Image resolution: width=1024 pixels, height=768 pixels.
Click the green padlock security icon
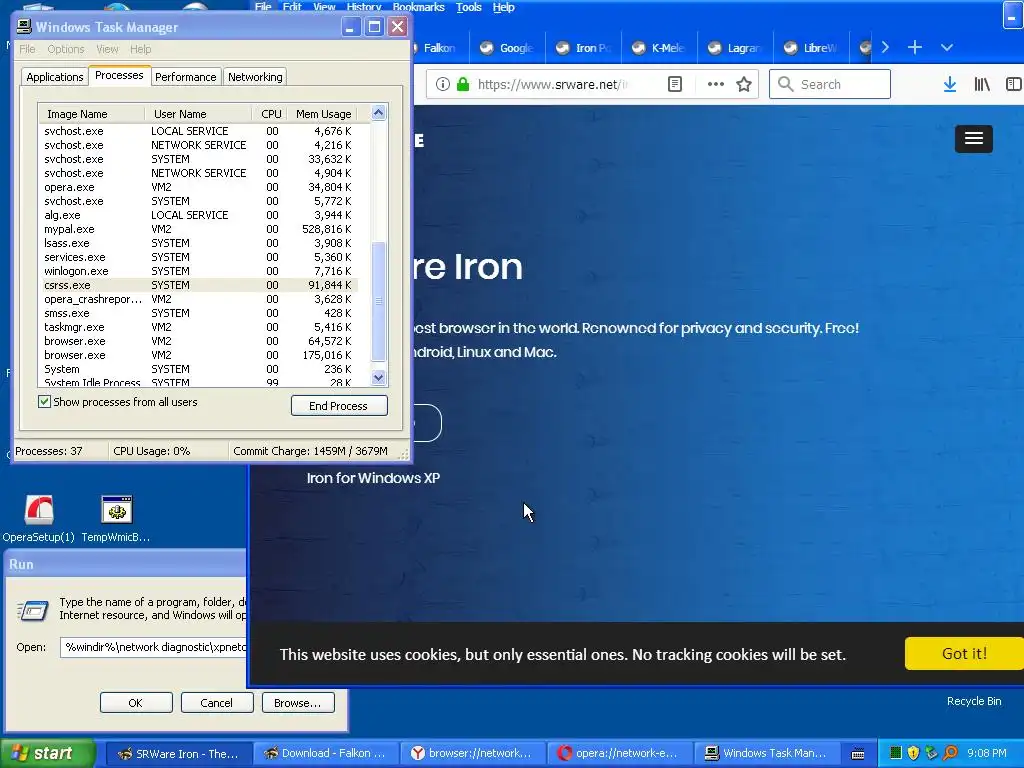pyautogui.click(x=463, y=84)
